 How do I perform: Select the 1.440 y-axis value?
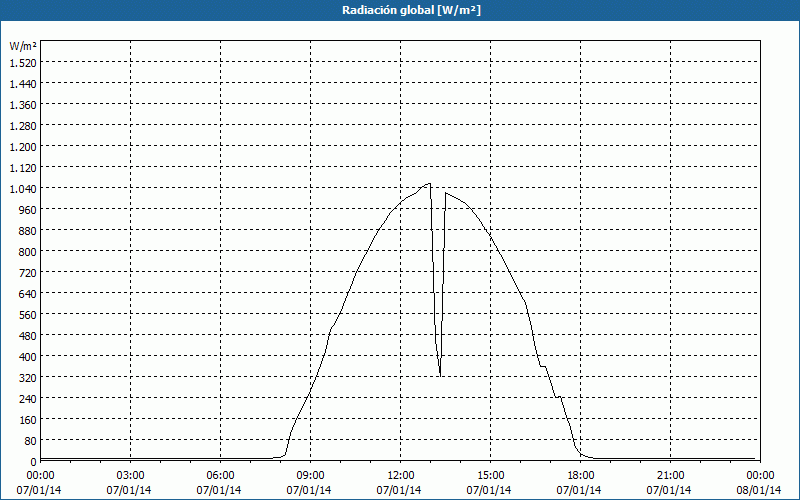[x=23, y=84]
